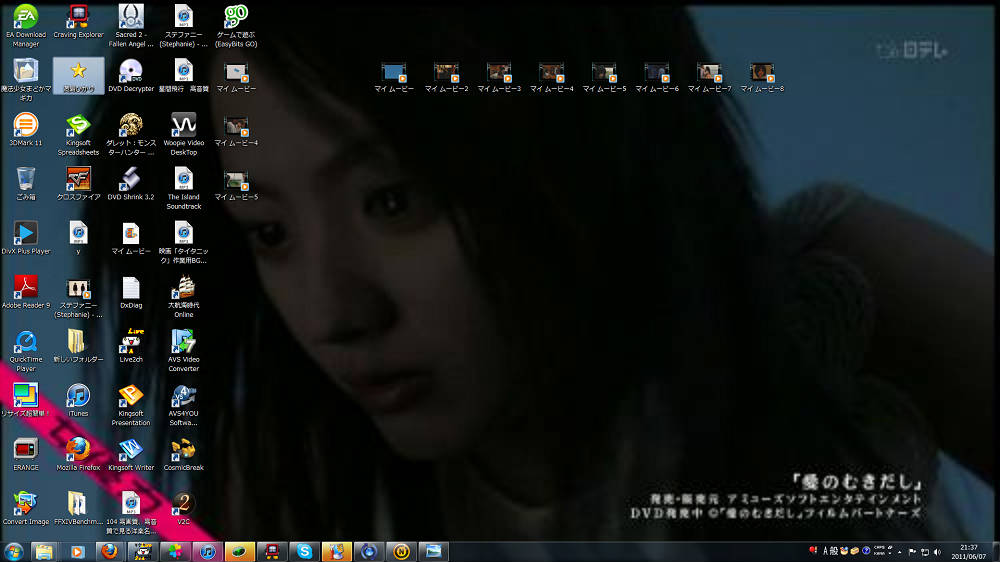This screenshot has height=562, width=1000.
Task: Launch Windows Media Player from the taskbar
Action: point(77,552)
